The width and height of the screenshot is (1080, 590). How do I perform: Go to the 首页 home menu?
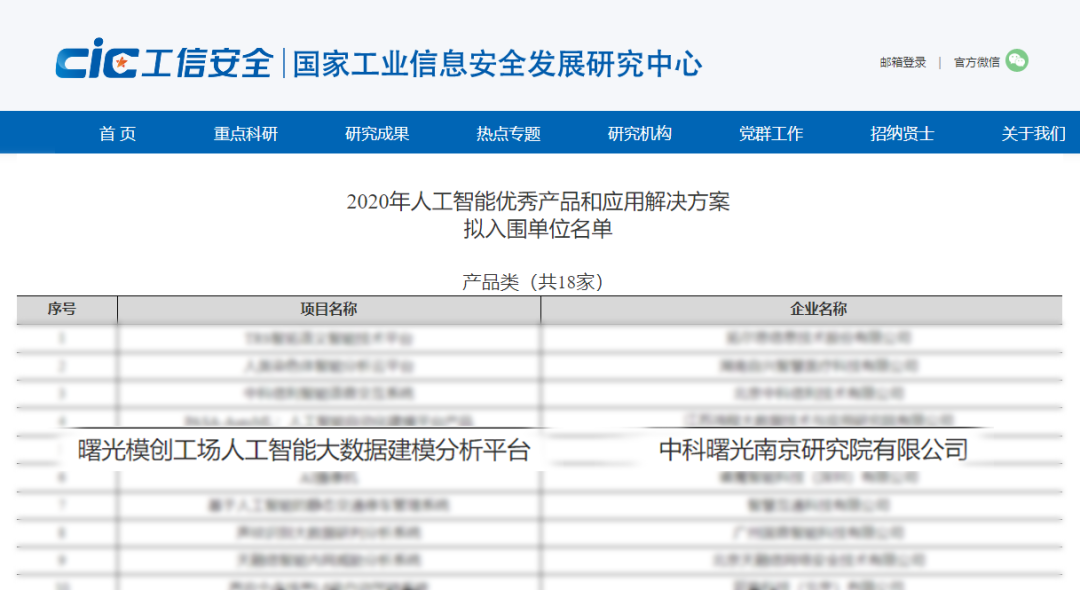point(117,134)
